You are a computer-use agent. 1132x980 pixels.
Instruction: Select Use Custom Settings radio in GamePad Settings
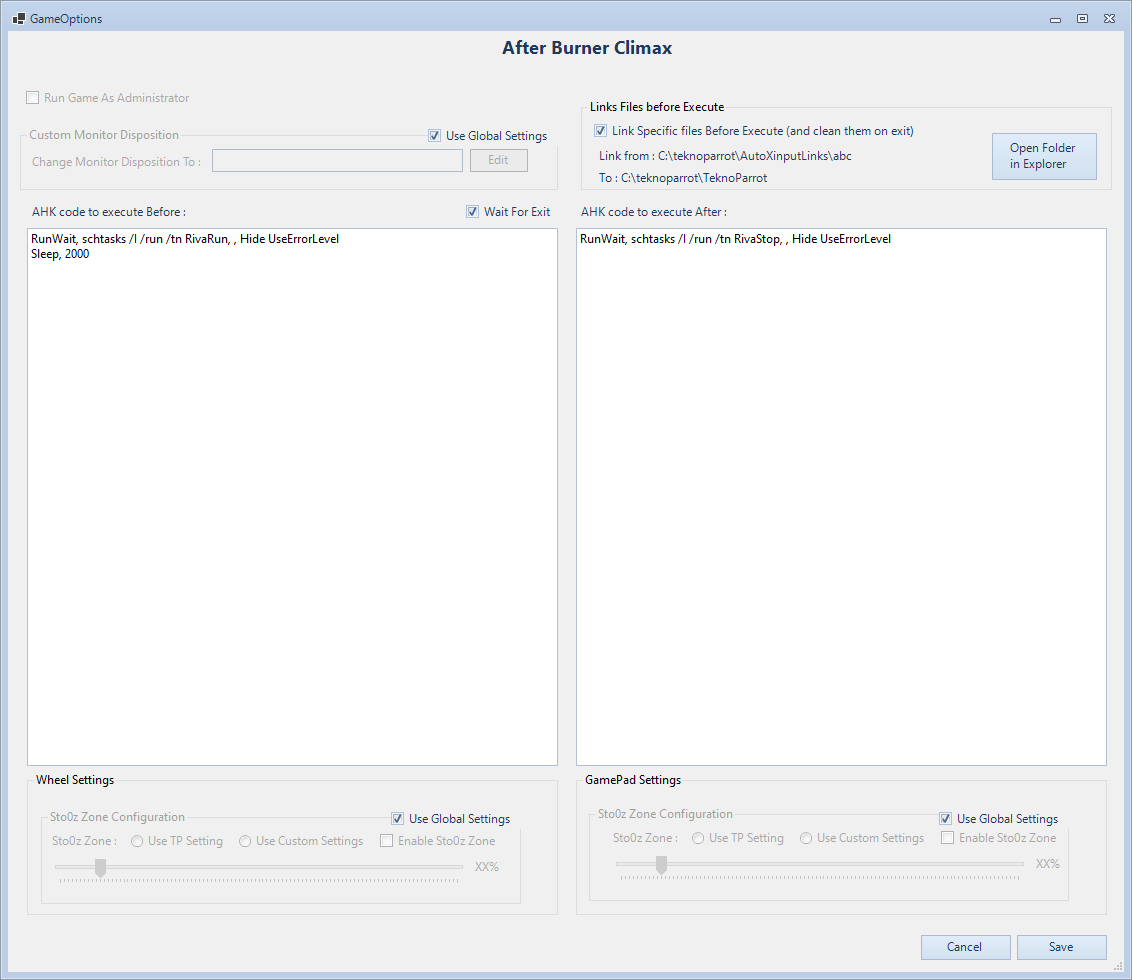click(x=806, y=838)
